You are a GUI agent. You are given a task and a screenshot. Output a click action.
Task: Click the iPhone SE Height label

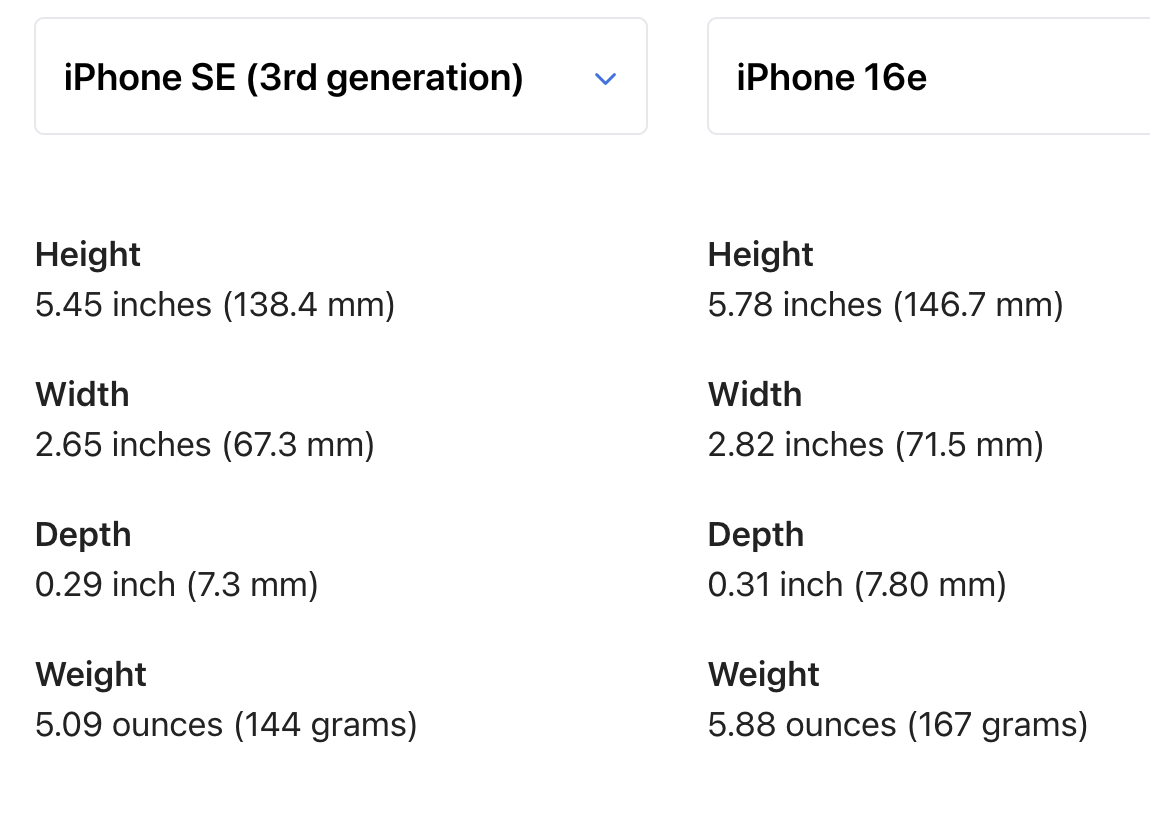pyautogui.click(x=88, y=255)
